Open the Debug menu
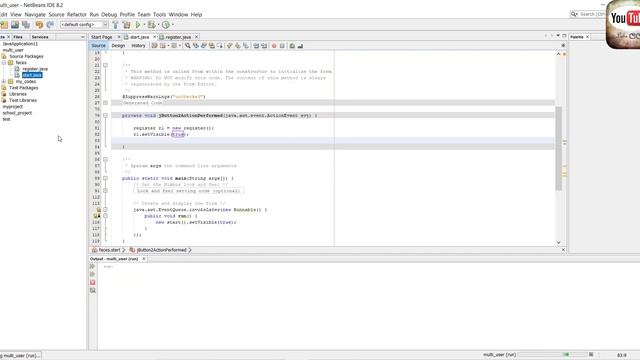The height and width of the screenshot is (360, 640). 109,14
